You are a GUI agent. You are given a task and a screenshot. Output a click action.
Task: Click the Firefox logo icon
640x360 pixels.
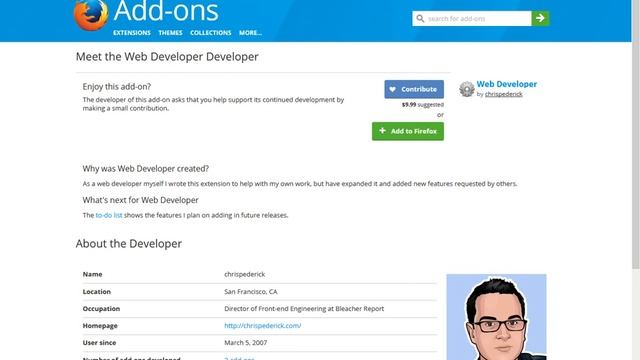click(91, 15)
